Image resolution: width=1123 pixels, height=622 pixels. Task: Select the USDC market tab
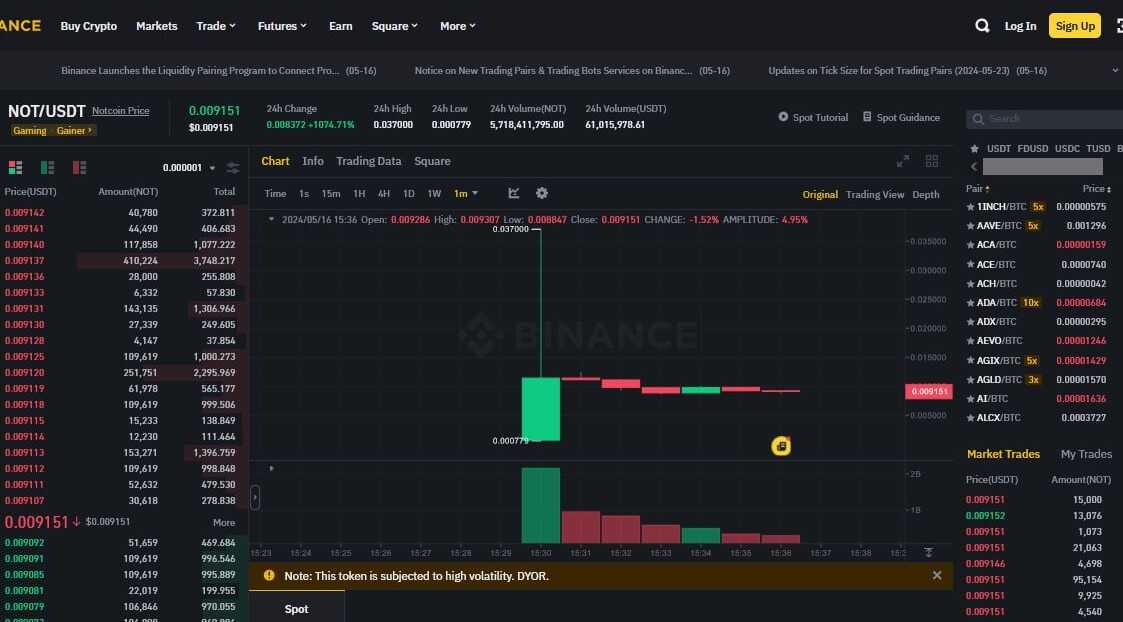[1067, 148]
